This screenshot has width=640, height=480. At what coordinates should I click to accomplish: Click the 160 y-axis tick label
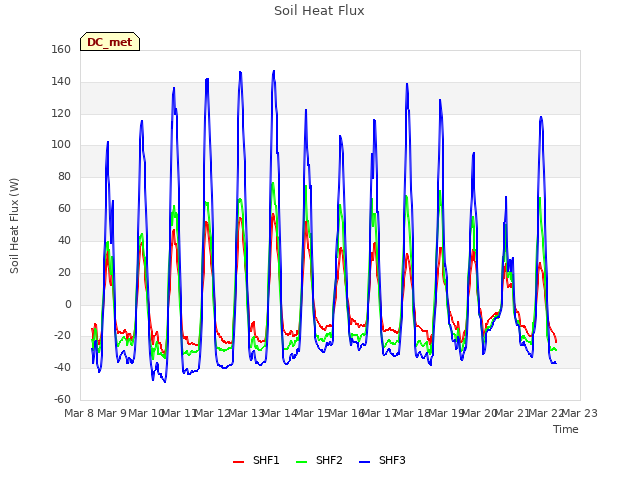pos(61,49)
